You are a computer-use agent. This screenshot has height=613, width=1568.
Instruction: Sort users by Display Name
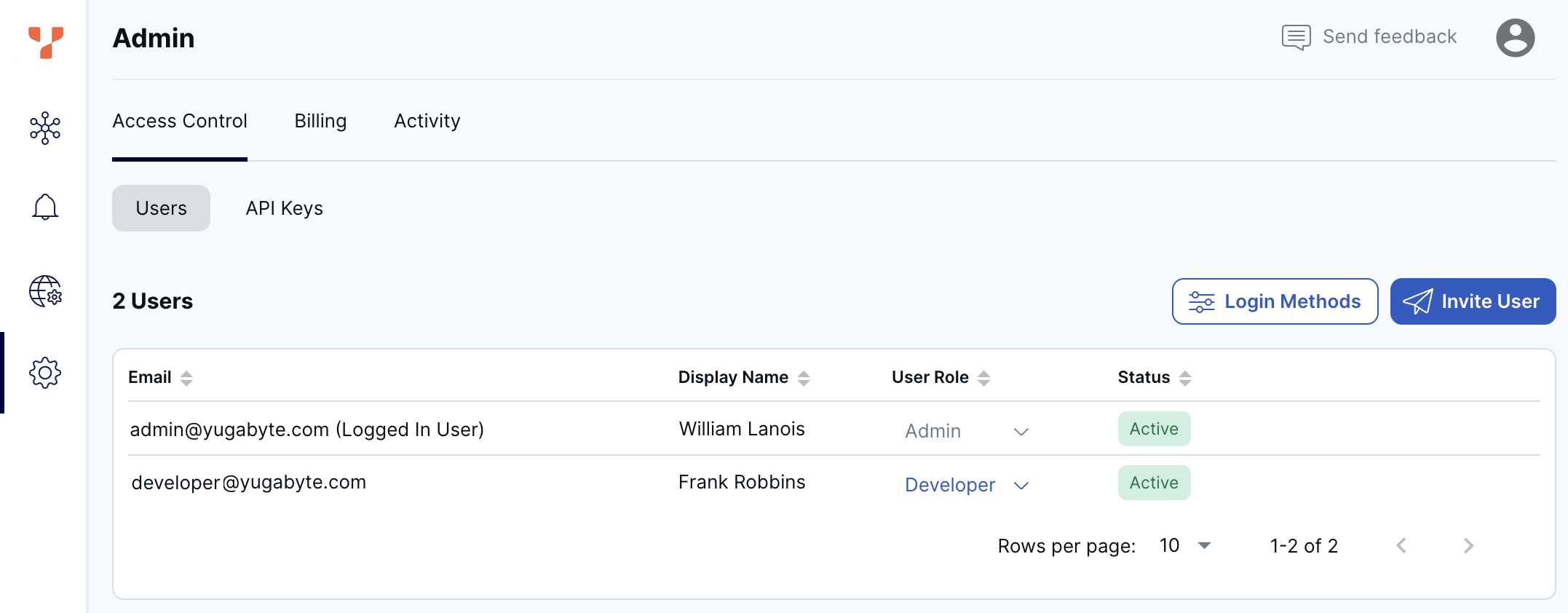[x=804, y=378]
